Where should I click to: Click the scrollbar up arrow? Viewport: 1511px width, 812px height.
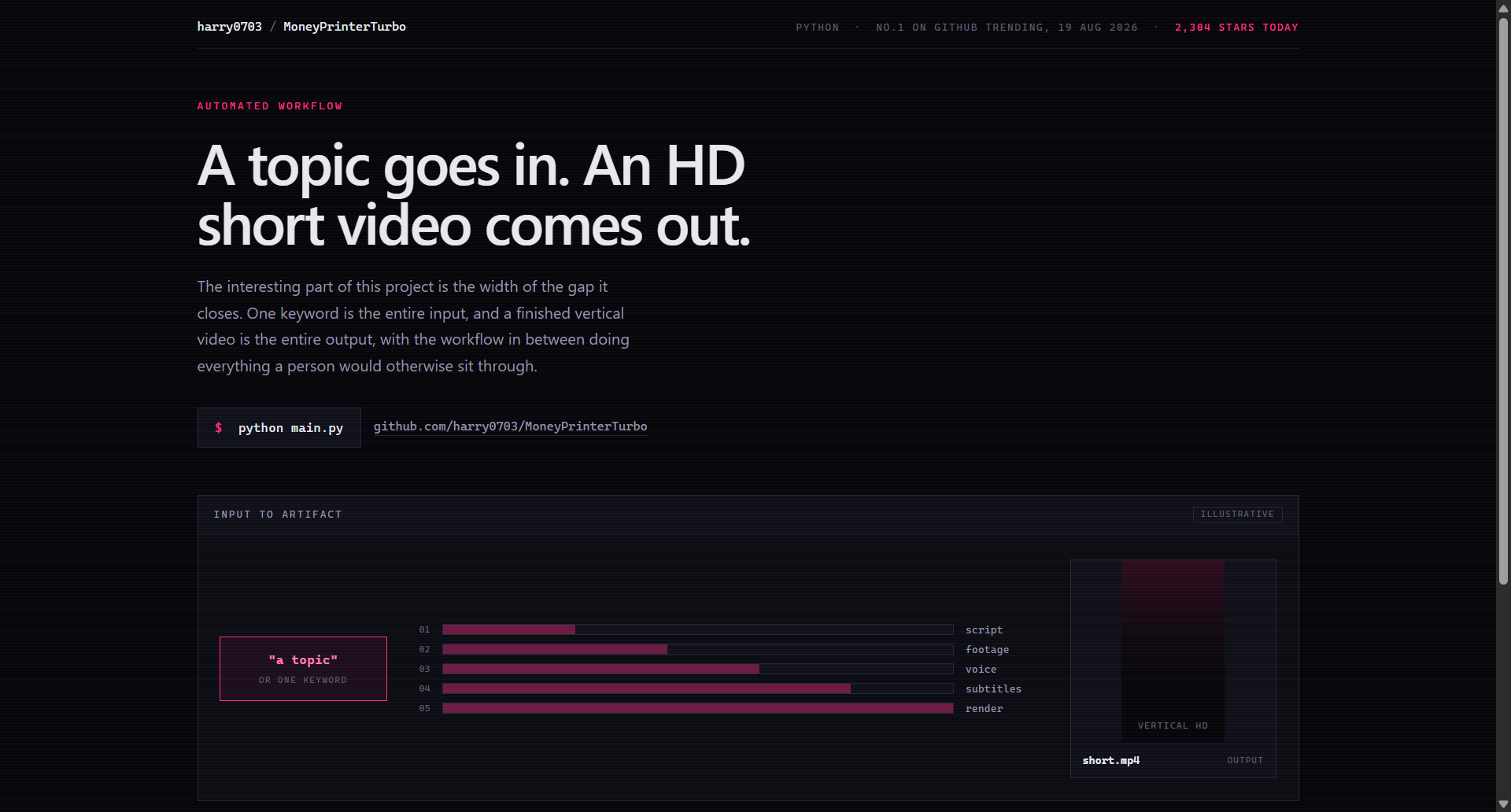[1503, 7]
